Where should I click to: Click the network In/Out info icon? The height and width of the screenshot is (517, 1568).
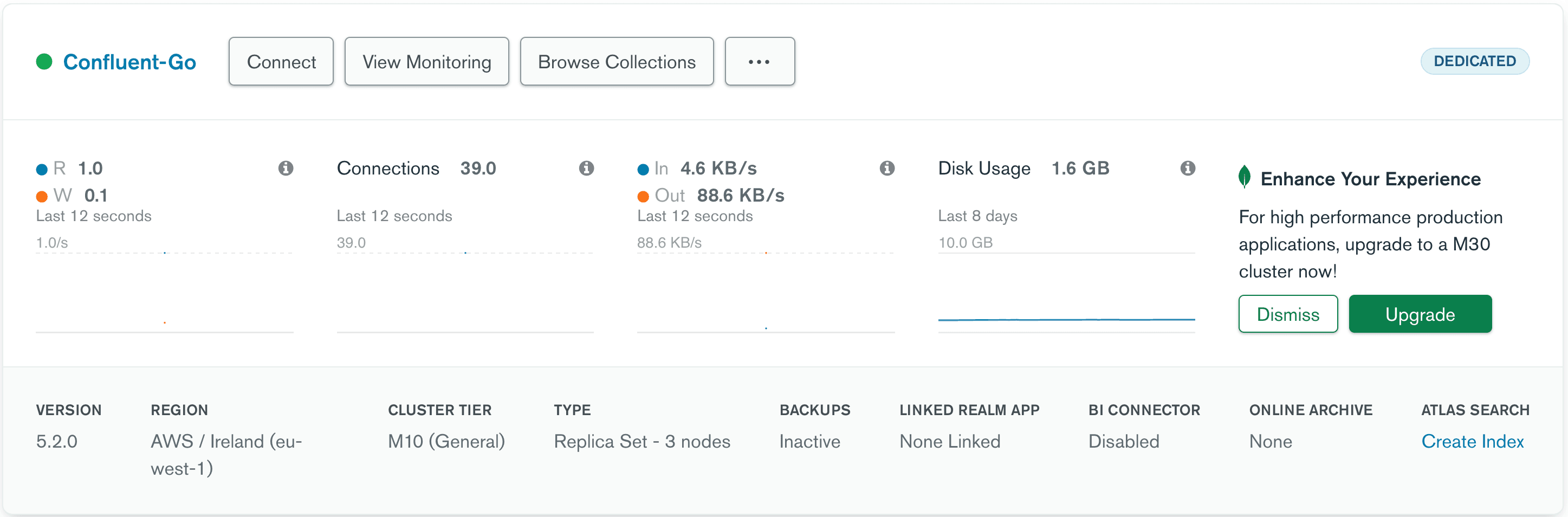887,168
